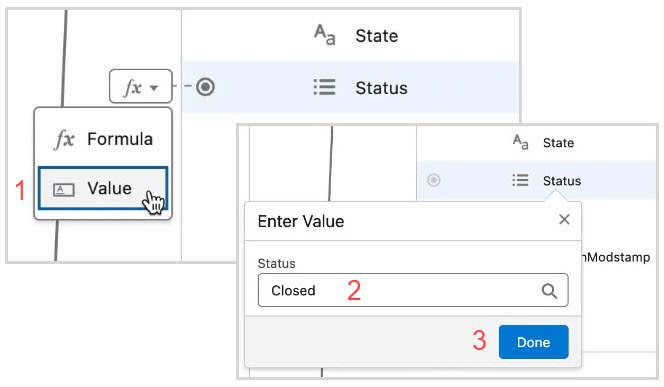This screenshot has width=664, height=387.
Task: Select the Status field row in upper panel
Action: point(351,87)
